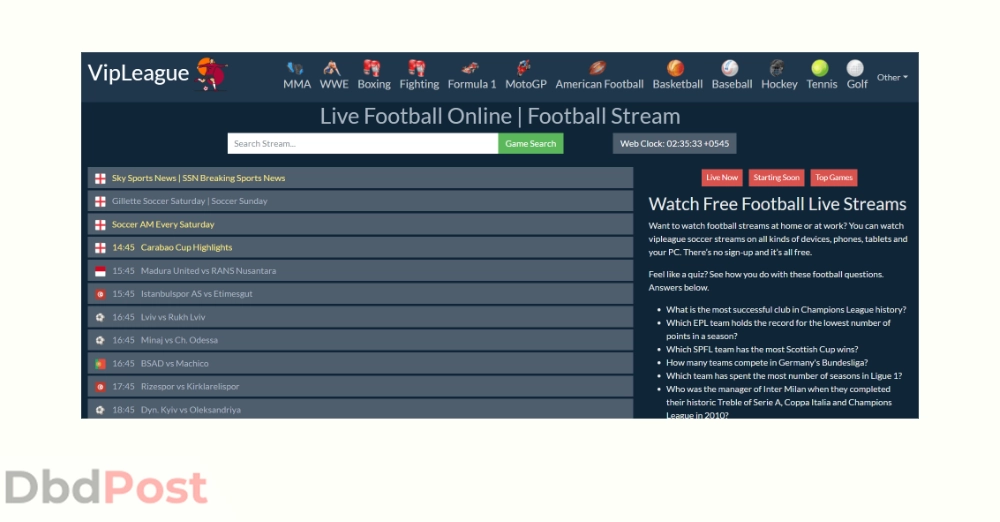Click the MotoGP motorcycle icon
Image resolution: width=1000 pixels, height=522 pixels.
pyautogui.click(x=524, y=68)
